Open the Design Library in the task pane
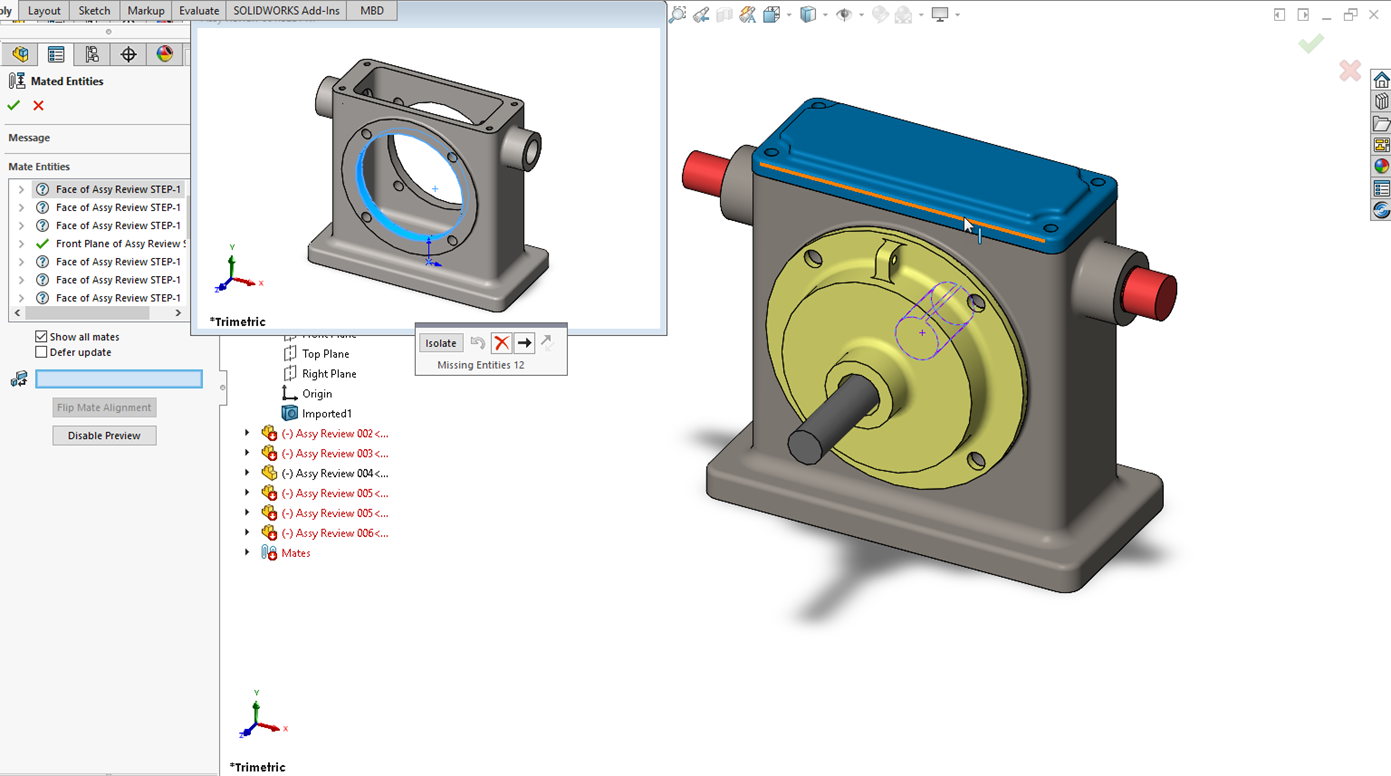The height and width of the screenshot is (776, 1391). coord(1381,100)
